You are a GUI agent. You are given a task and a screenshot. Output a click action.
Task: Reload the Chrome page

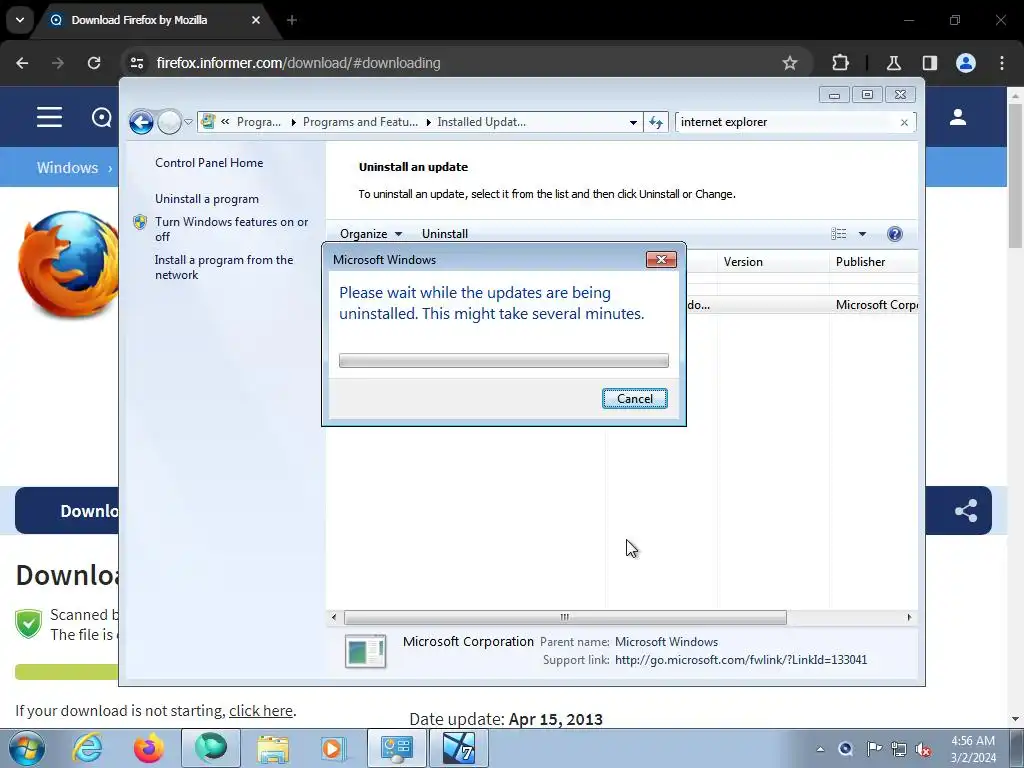click(x=94, y=63)
